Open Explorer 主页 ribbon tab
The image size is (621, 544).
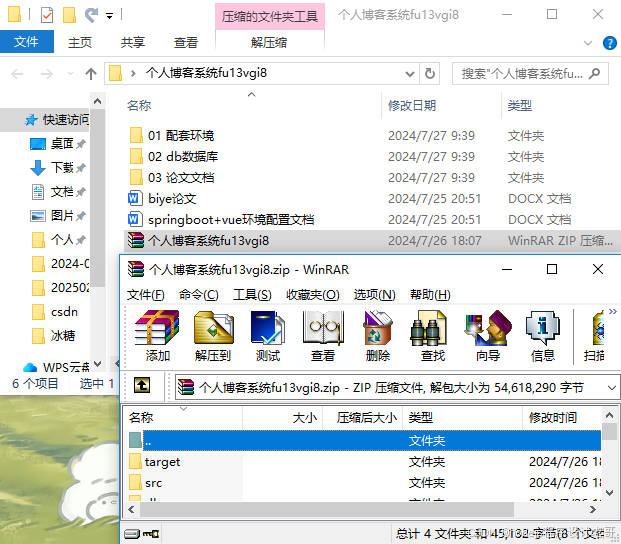80,42
